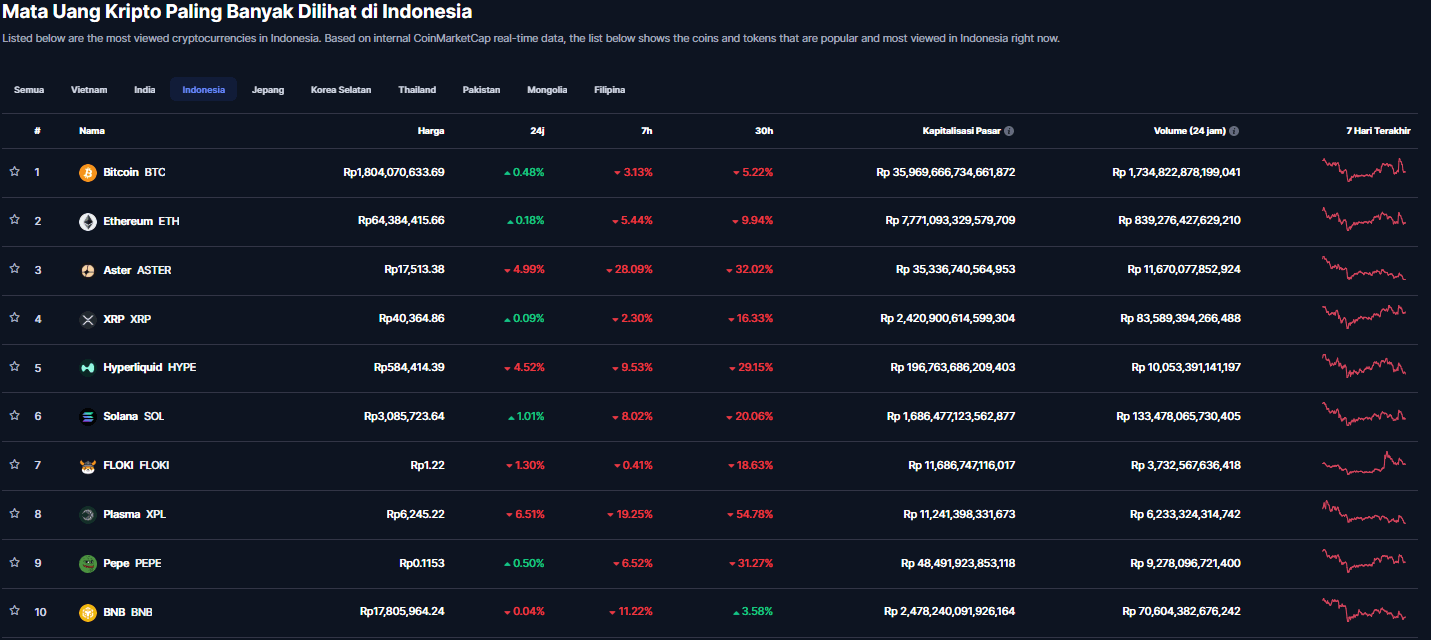Screen dimensions: 1431x640
Task: Sort the table by Harga column
Action: pos(431,131)
